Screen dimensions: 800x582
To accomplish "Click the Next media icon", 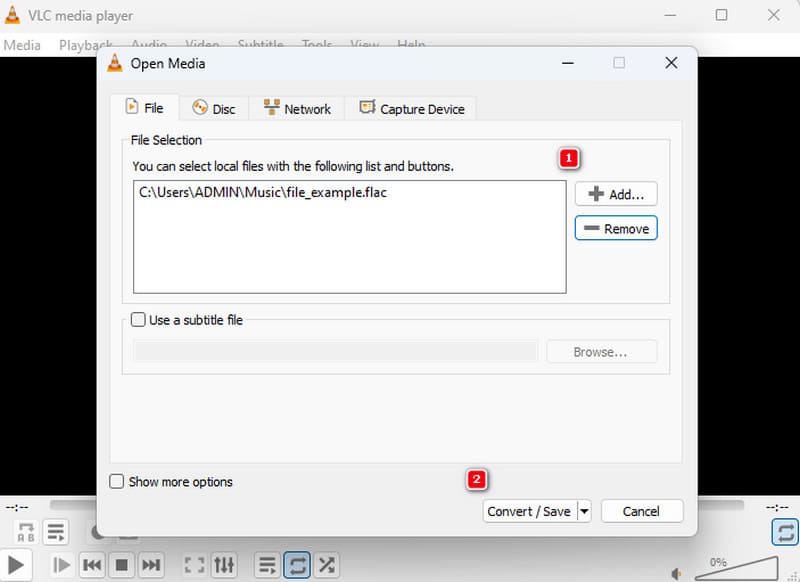I will pyautogui.click(x=151, y=565).
